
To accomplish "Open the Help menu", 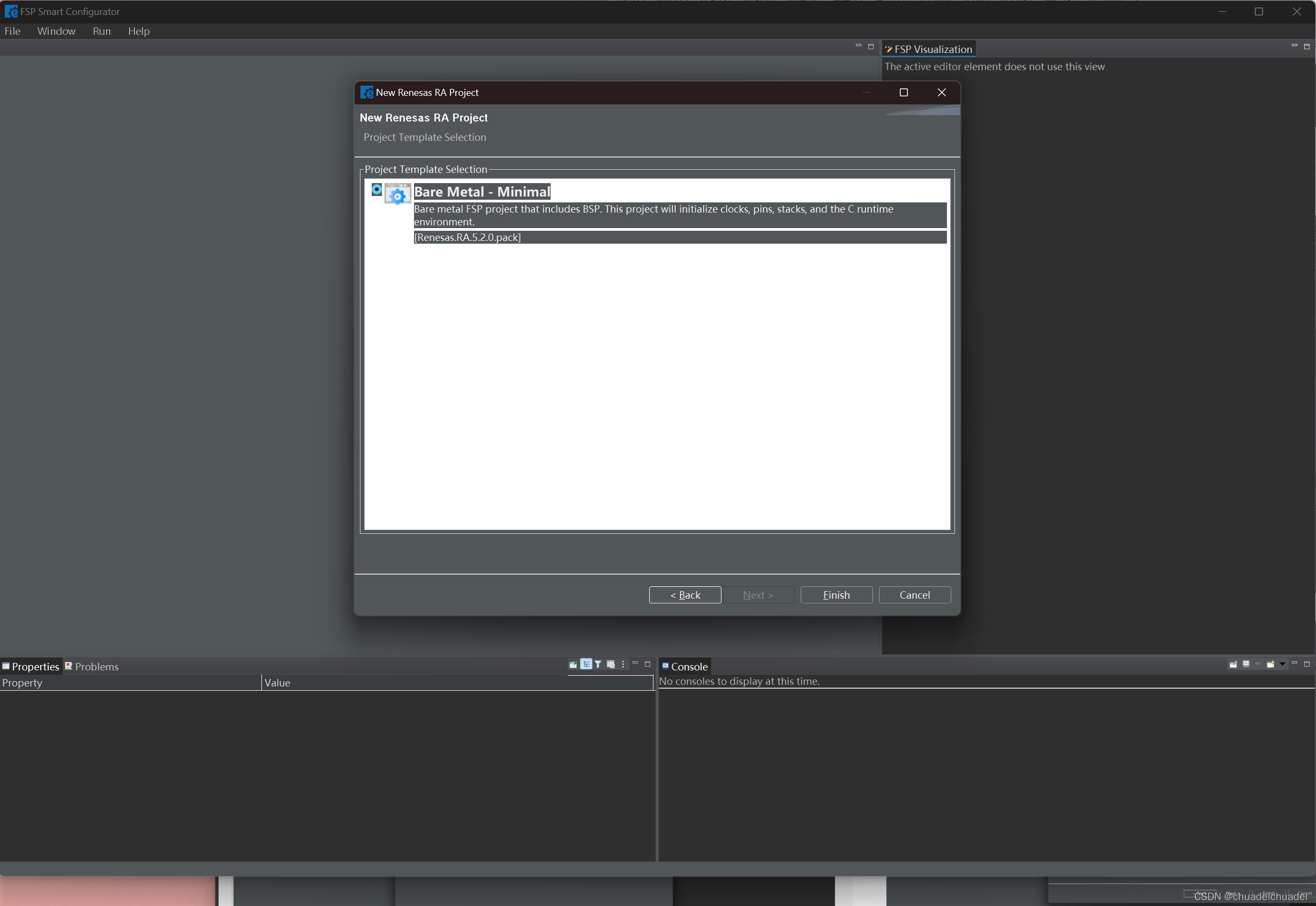I will point(139,31).
